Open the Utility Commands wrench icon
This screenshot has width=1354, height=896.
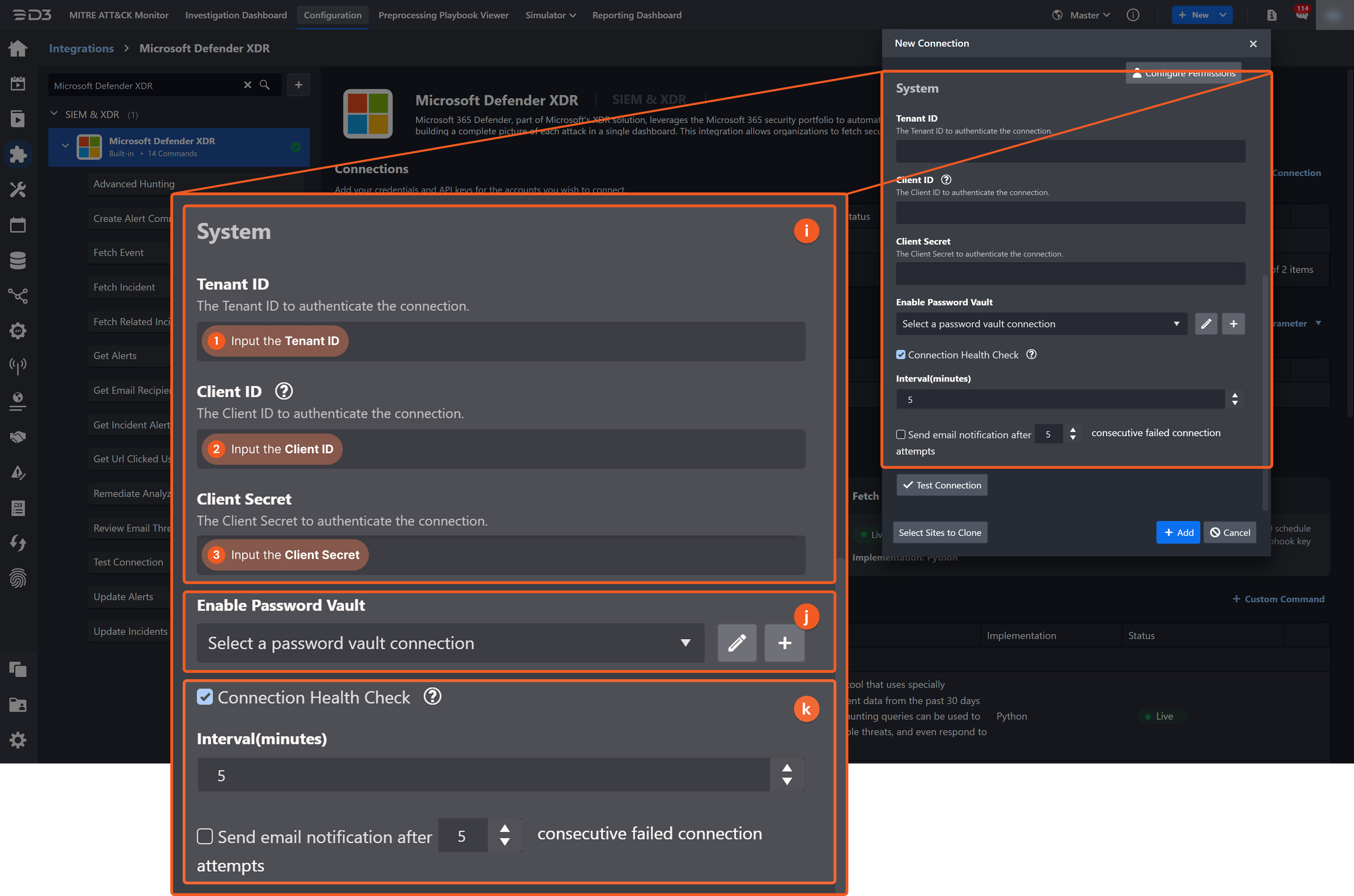point(18,189)
